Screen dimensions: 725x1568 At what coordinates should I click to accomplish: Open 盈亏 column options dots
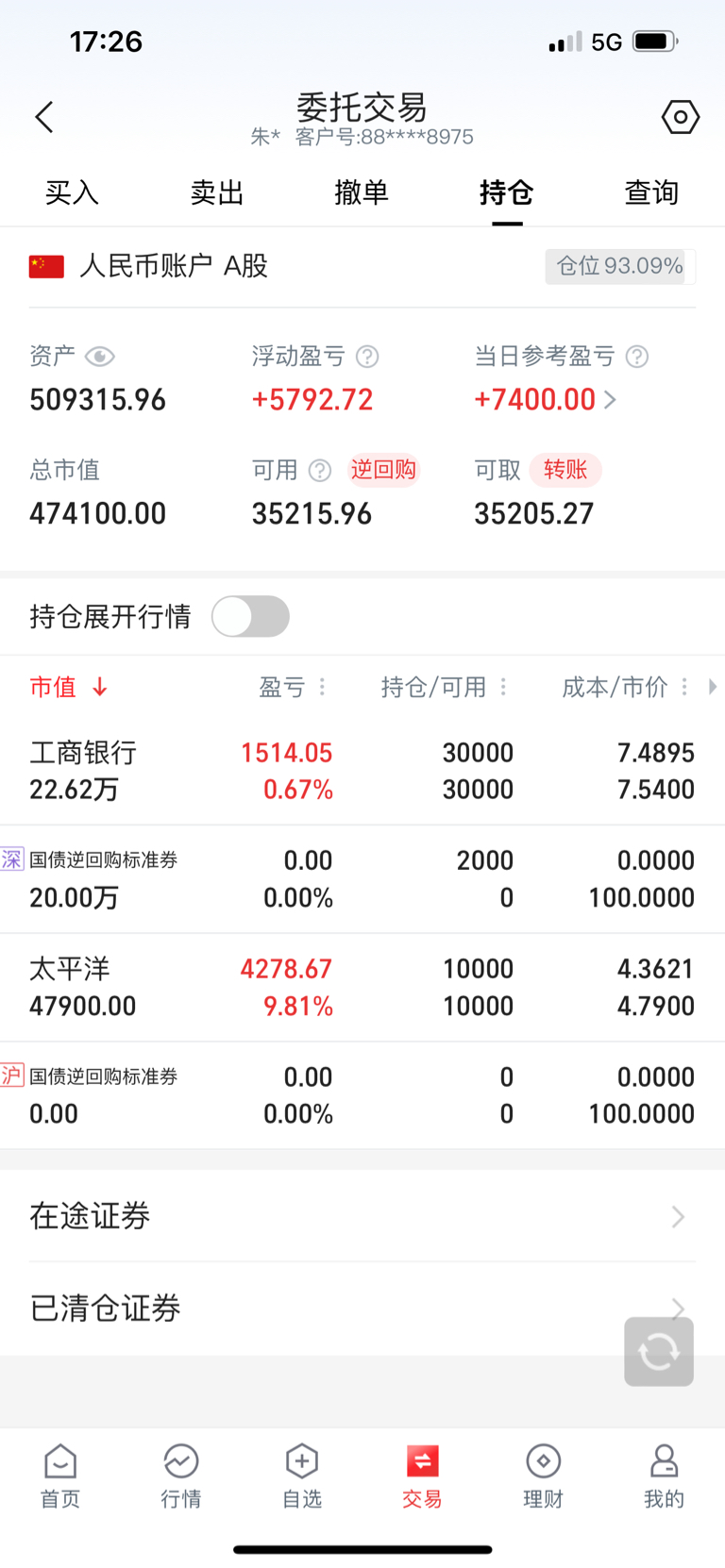(322, 687)
